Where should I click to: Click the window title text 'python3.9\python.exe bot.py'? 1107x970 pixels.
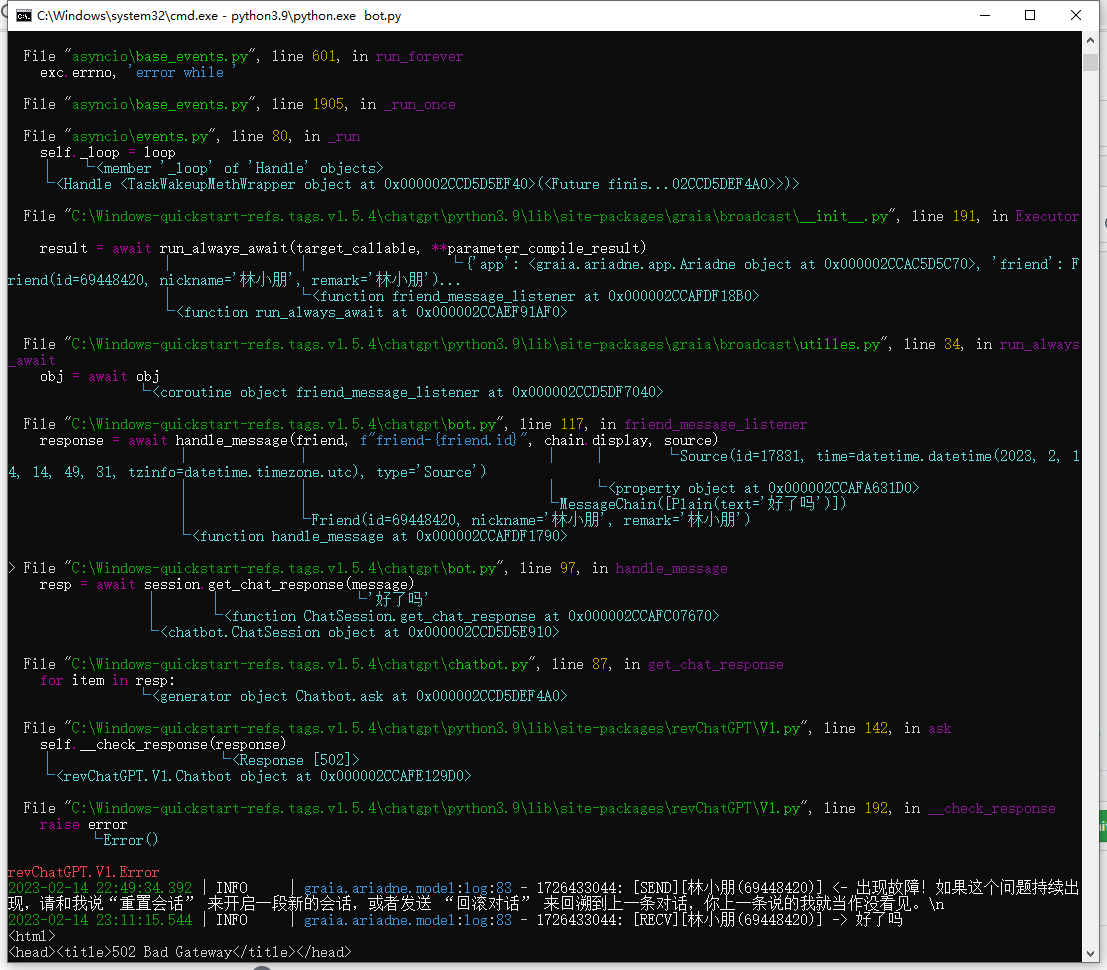tap(316, 16)
